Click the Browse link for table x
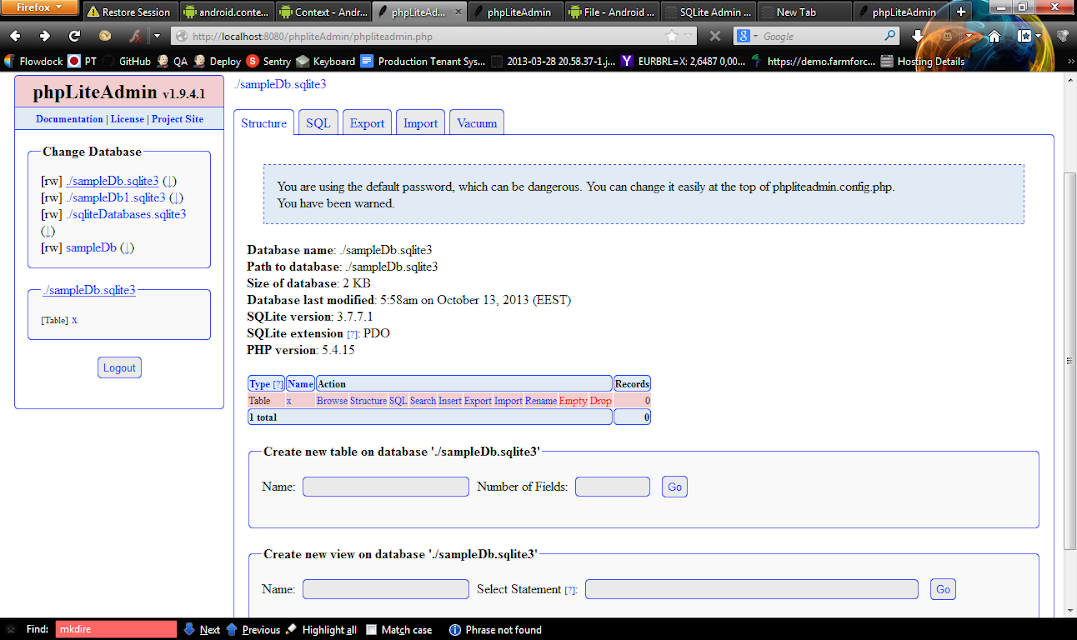1077x640 pixels. 332,400
